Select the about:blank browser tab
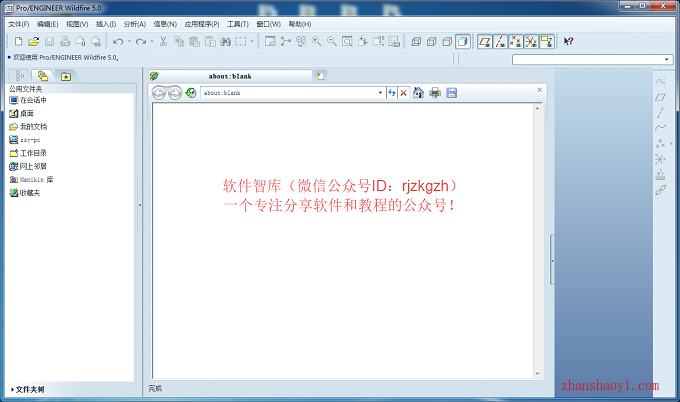 click(230, 76)
